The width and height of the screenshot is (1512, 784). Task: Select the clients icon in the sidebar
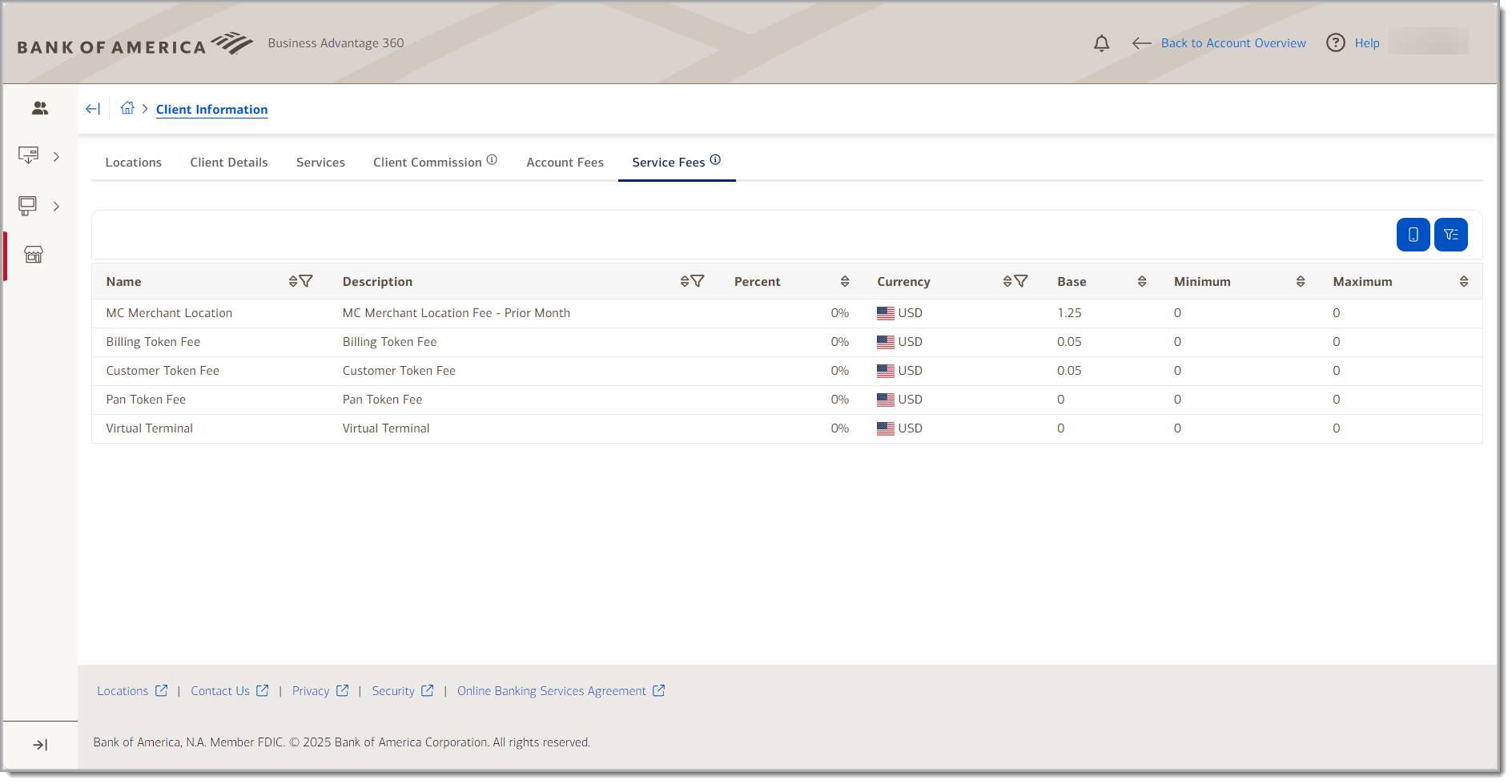pos(39,107)
